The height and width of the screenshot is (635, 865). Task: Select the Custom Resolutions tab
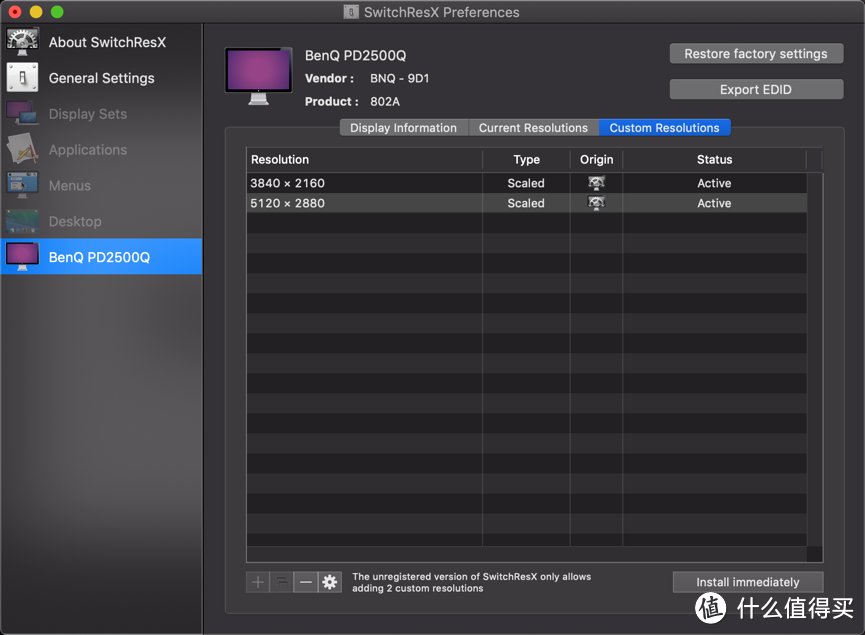664,128
